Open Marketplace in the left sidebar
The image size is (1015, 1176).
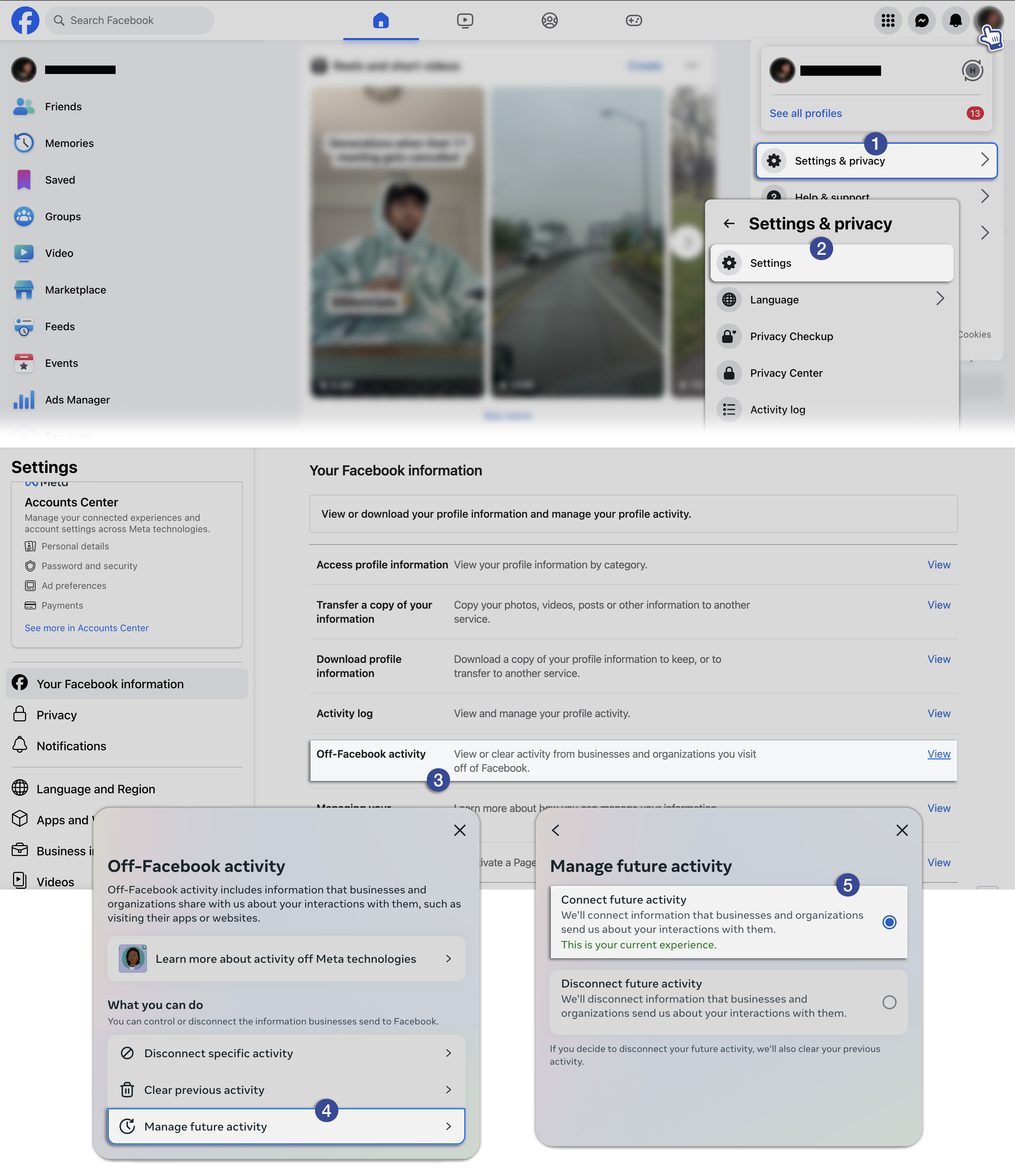pyautogui.click(x=75, y=290)
